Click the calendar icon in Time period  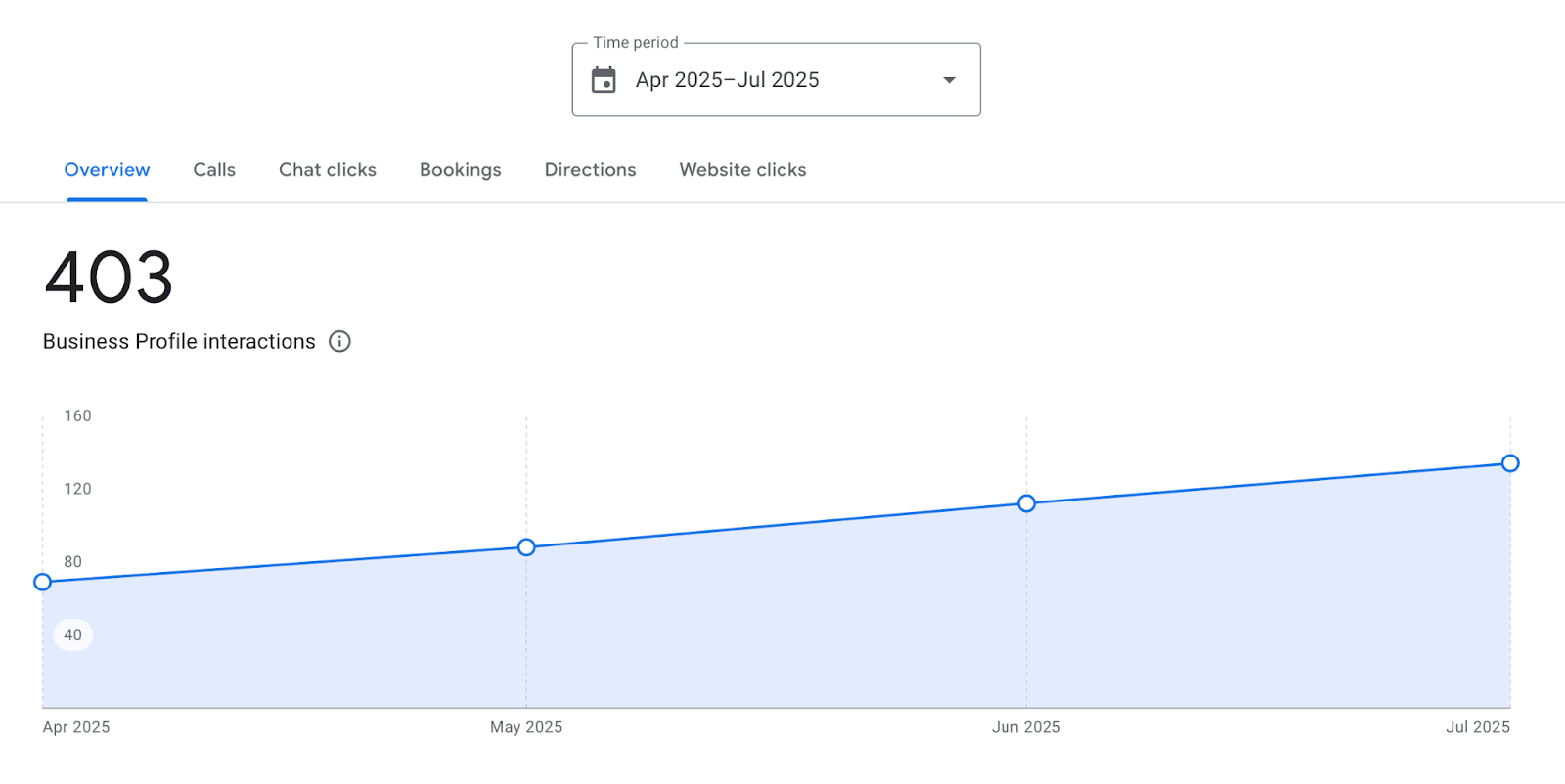(x=604, y=80)
